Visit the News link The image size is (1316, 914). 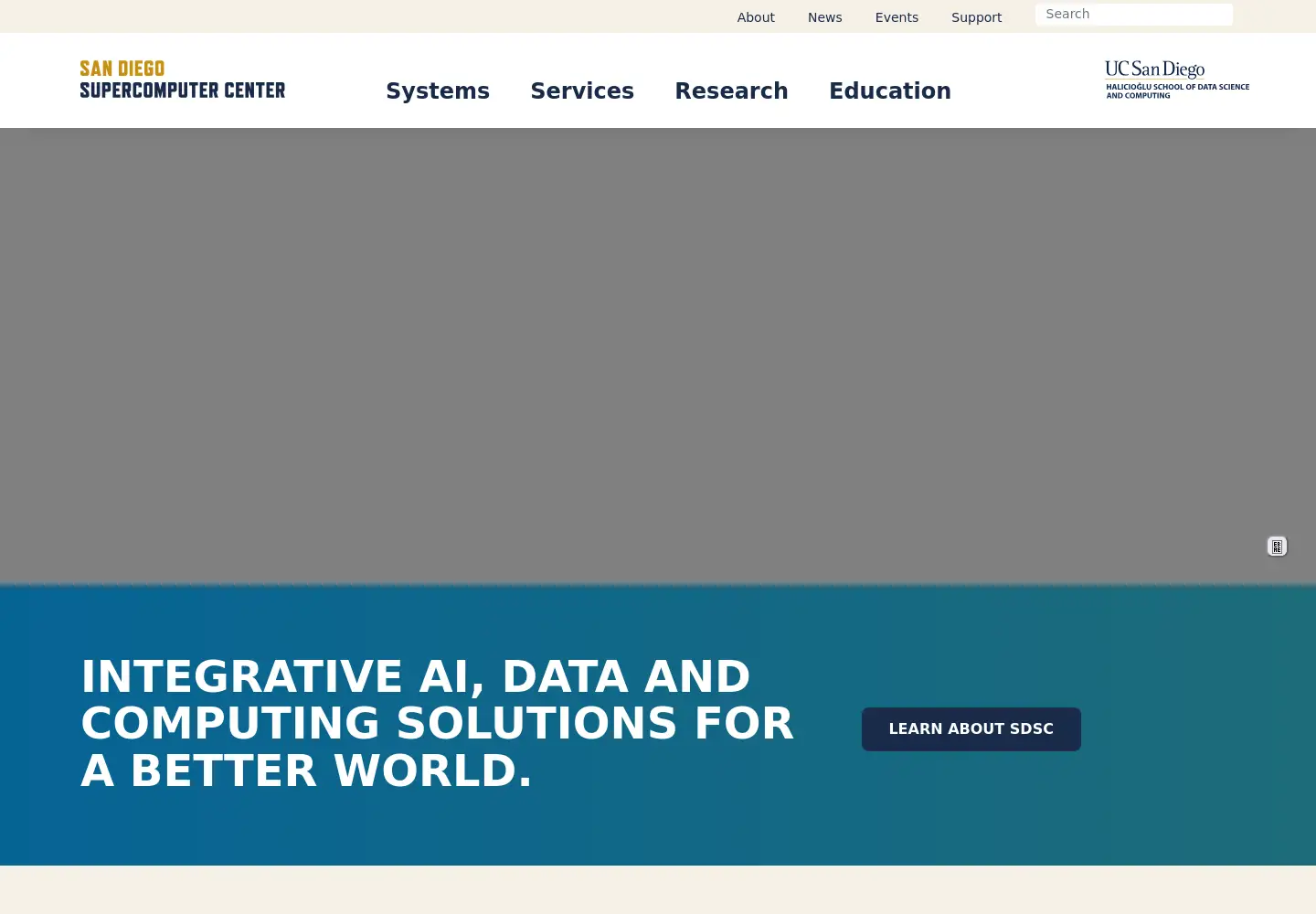825,17
